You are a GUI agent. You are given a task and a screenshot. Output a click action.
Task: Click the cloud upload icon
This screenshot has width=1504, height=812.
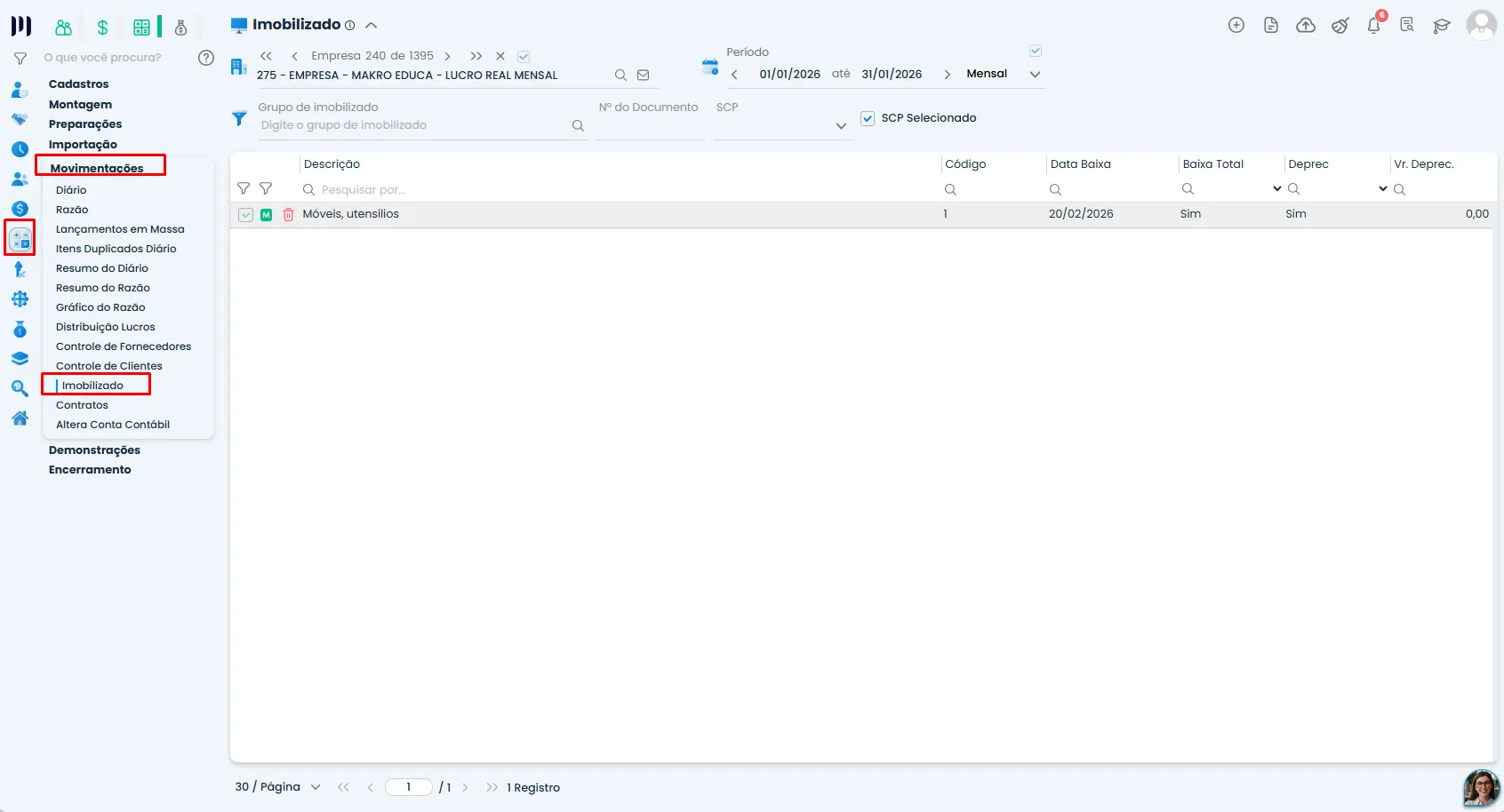click(x=1306, y=25)
